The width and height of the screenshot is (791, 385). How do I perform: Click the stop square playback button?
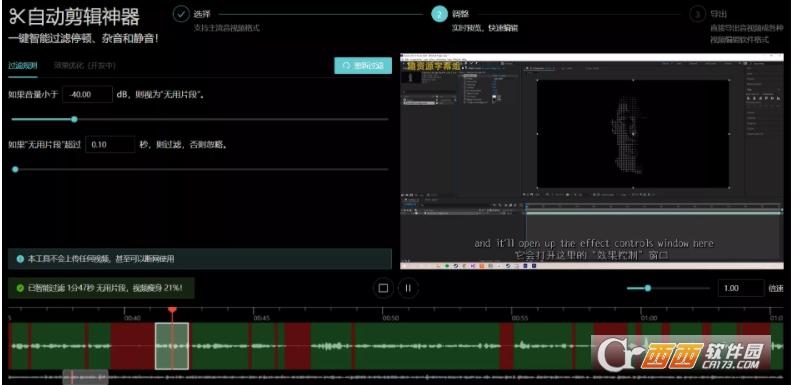(383, 288)
